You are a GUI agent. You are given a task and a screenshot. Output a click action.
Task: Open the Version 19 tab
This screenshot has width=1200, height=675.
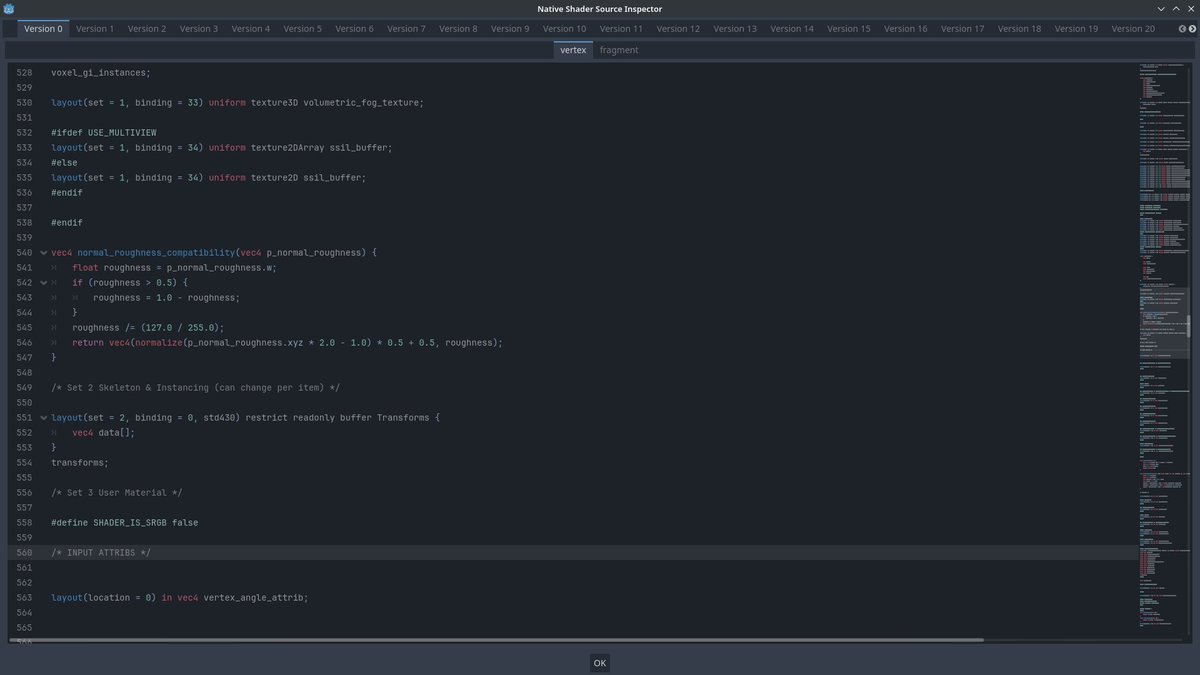tap(1077, 29)
